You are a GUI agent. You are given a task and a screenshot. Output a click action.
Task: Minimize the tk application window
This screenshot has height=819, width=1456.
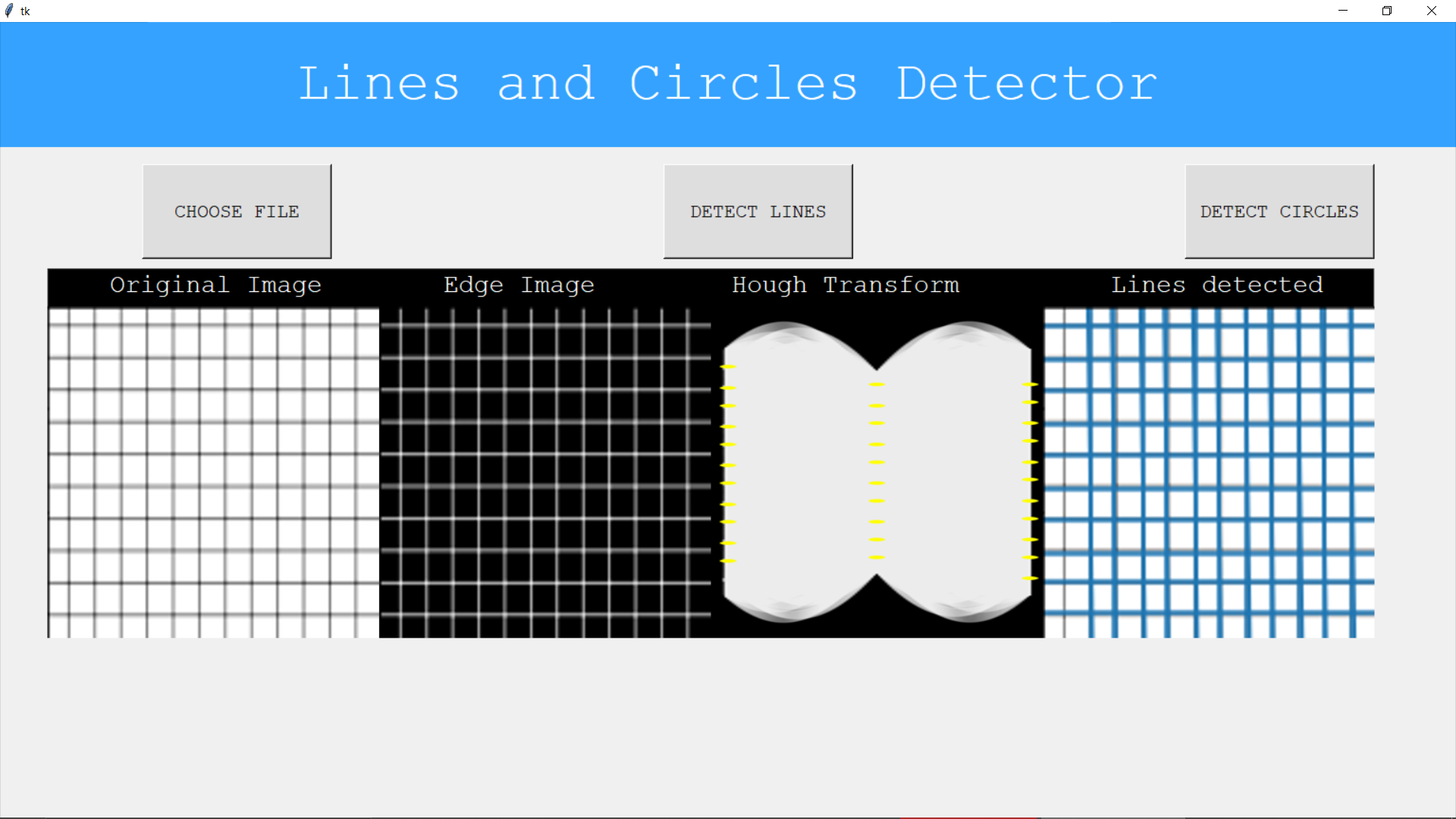pos(1342,11)
